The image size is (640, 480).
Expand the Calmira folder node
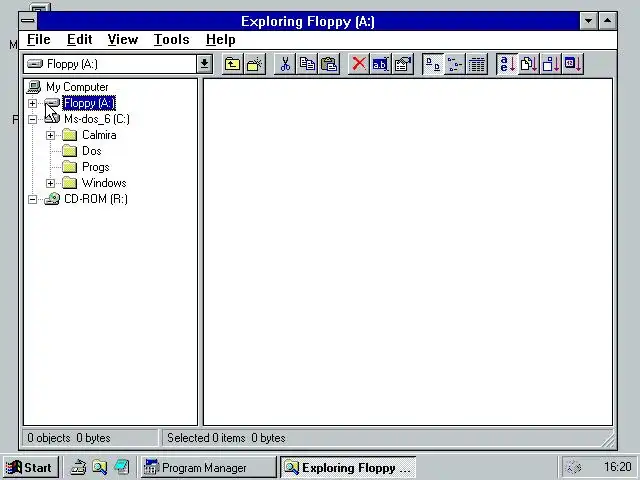click(x=50, y=135)
